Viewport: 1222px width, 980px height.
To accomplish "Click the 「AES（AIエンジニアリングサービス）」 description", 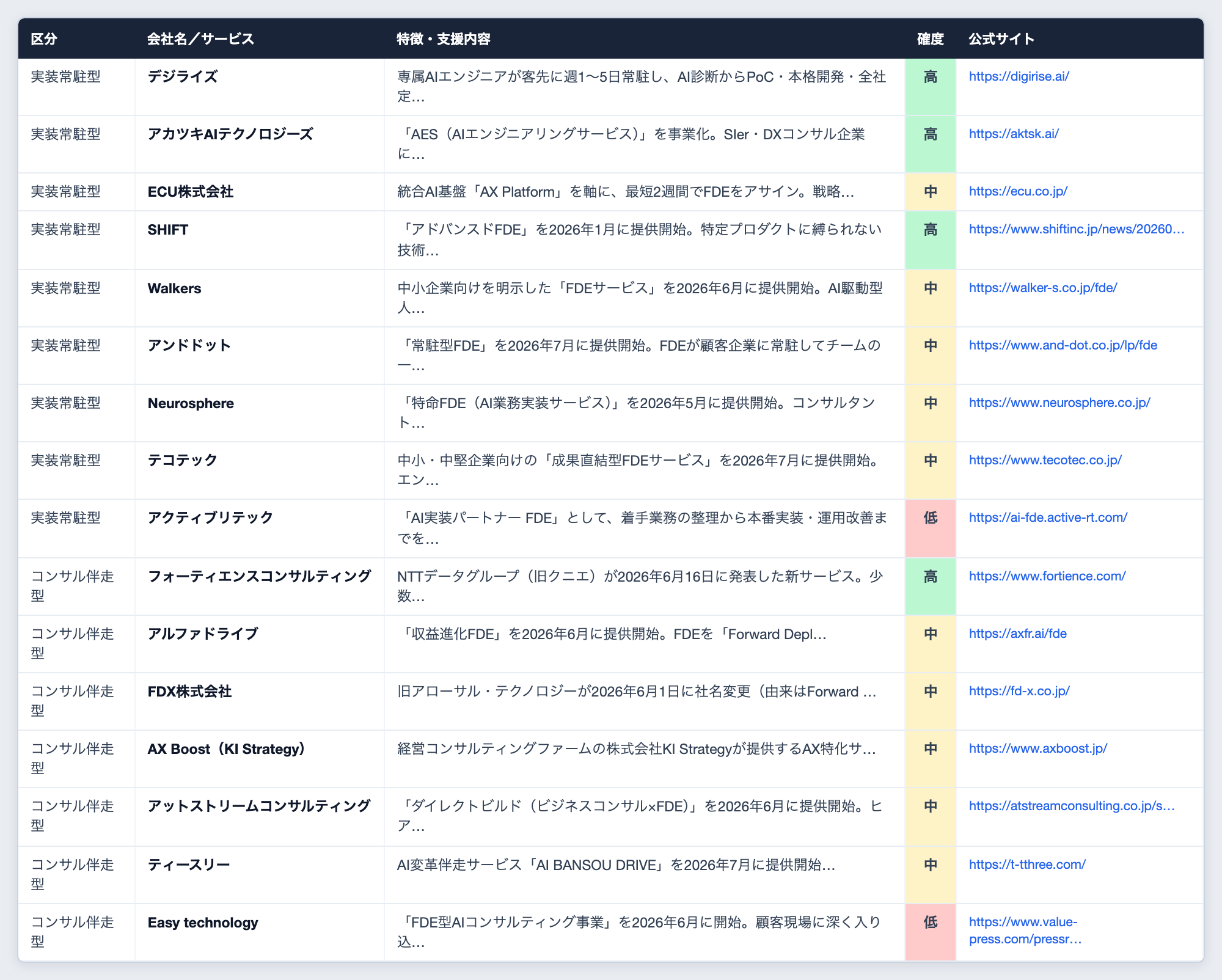I will [x=631, y=144].
